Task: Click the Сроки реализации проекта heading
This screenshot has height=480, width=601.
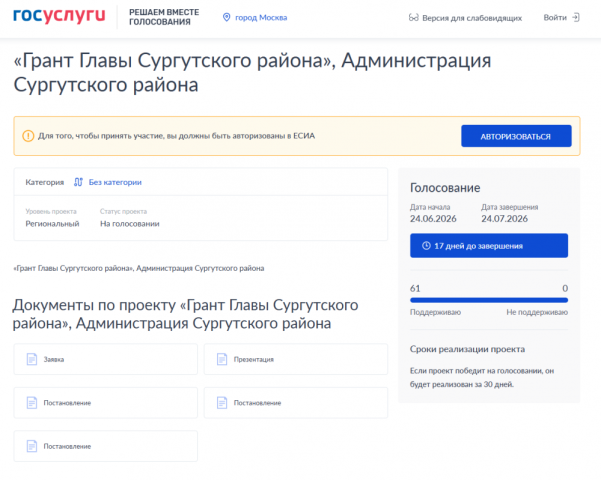Action: [467, 349]
